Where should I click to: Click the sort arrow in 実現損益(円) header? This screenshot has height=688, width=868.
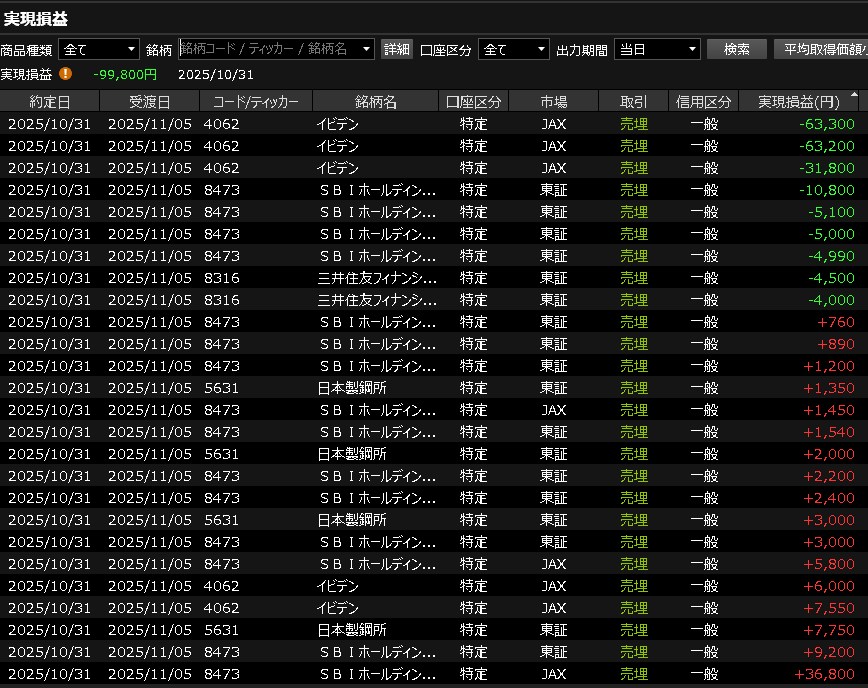pos(853,97)
